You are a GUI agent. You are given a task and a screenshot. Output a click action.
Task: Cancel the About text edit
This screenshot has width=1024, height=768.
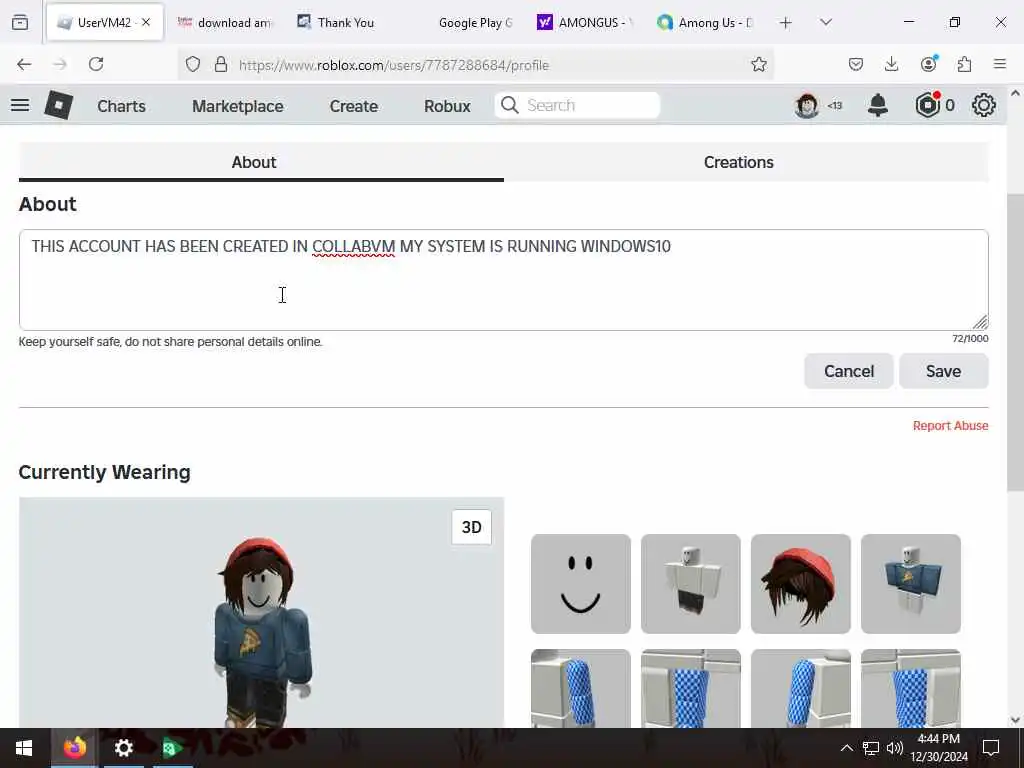pos(848,371)
